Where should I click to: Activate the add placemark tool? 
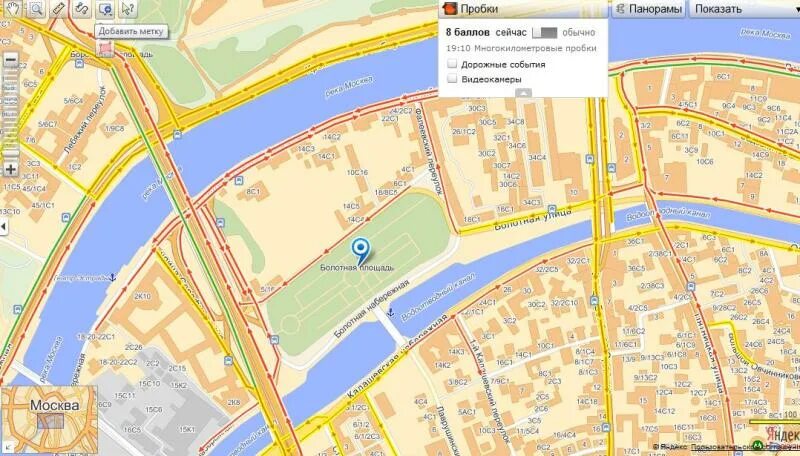pyautogui.click(x=105, y=8)
